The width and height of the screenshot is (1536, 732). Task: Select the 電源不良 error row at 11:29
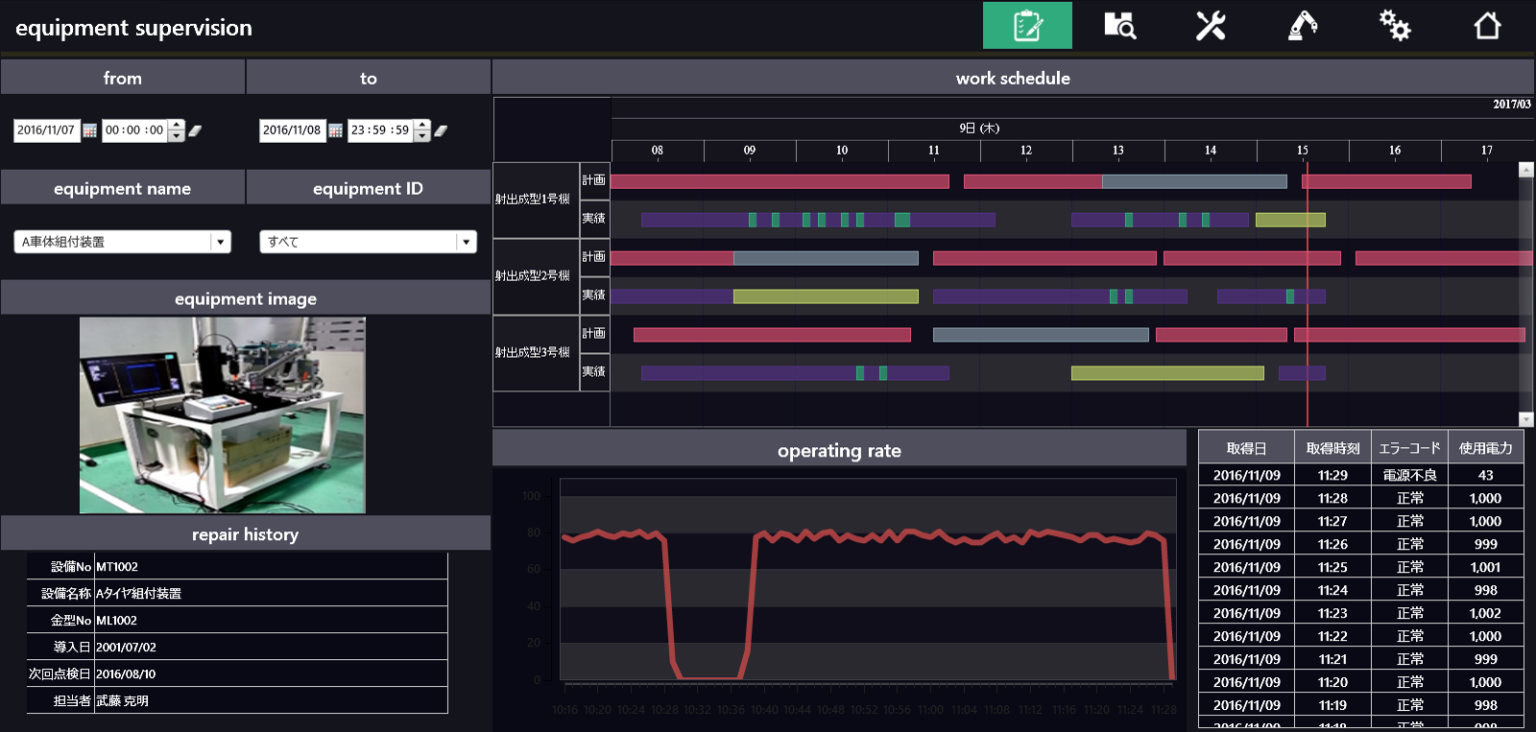(x=1360, y=475)
